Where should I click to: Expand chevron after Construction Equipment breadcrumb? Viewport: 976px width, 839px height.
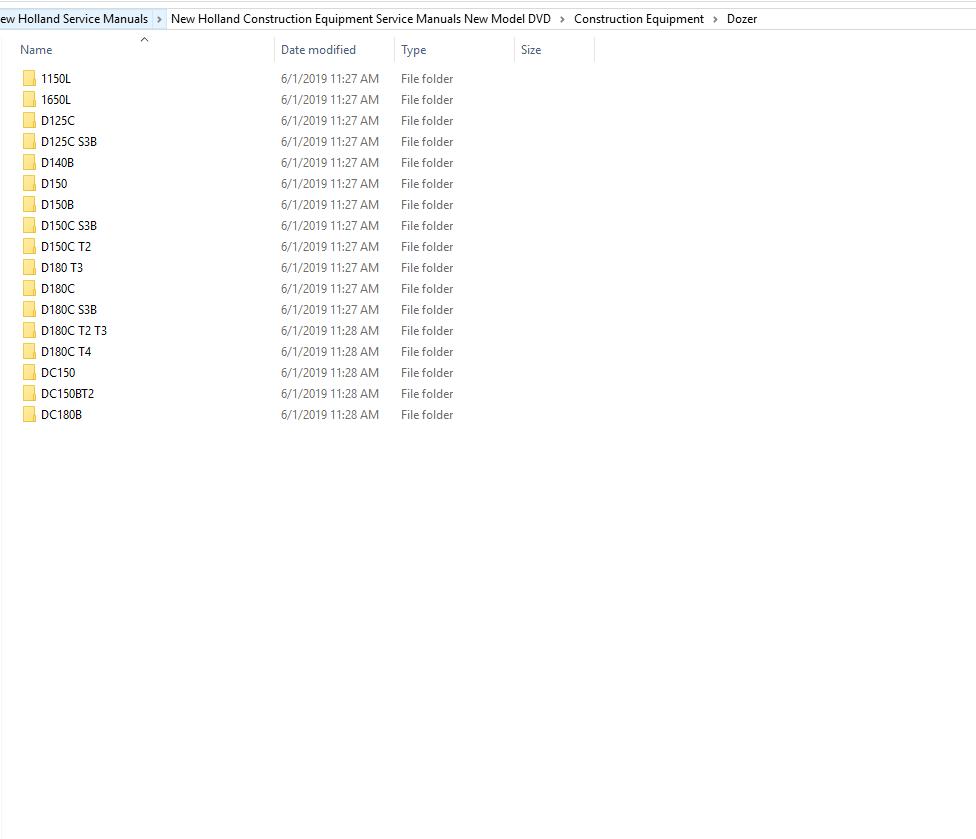[715, 19]
